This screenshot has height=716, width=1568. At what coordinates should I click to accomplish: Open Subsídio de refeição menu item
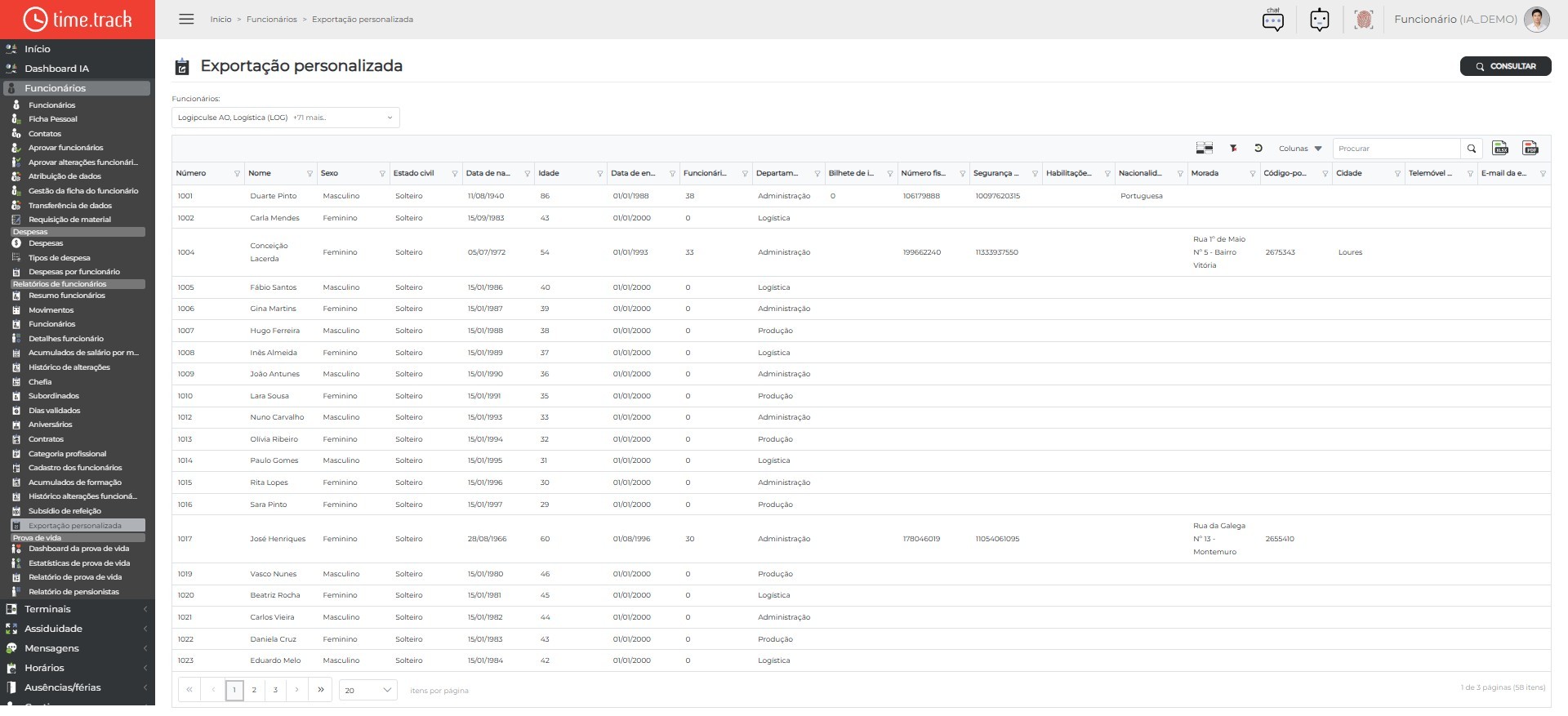click(65, 511)
